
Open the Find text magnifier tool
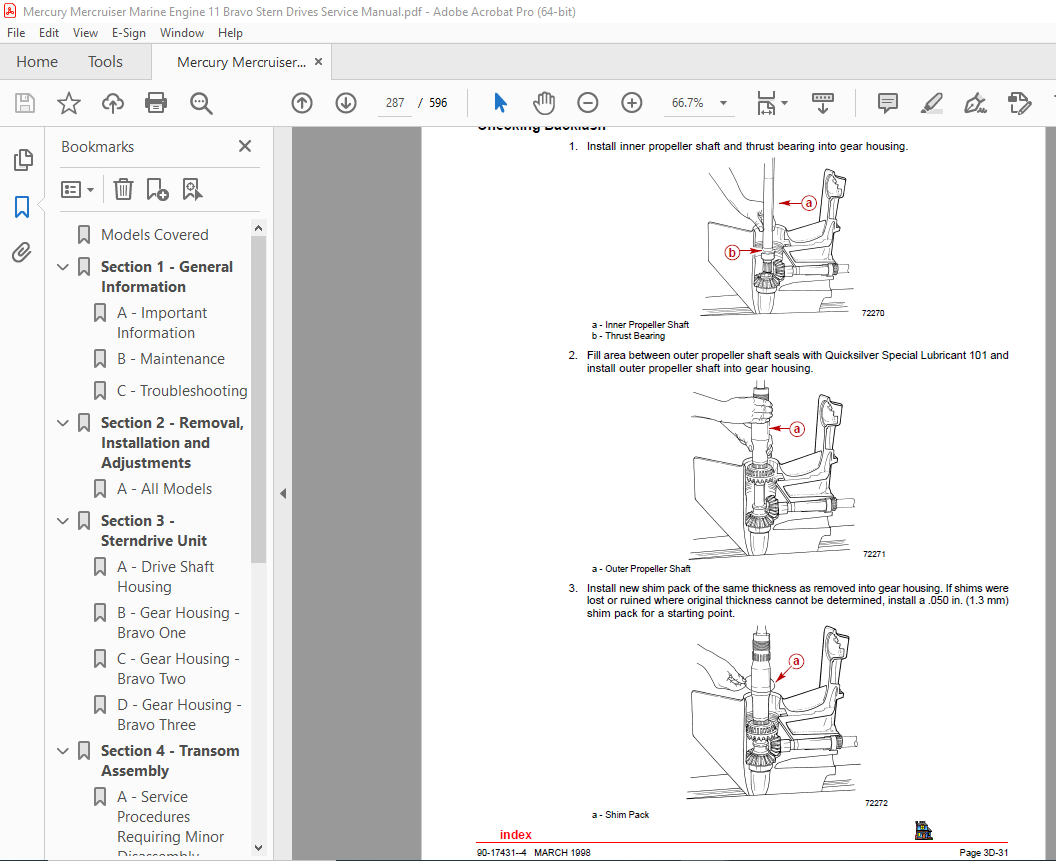point(201,103)
